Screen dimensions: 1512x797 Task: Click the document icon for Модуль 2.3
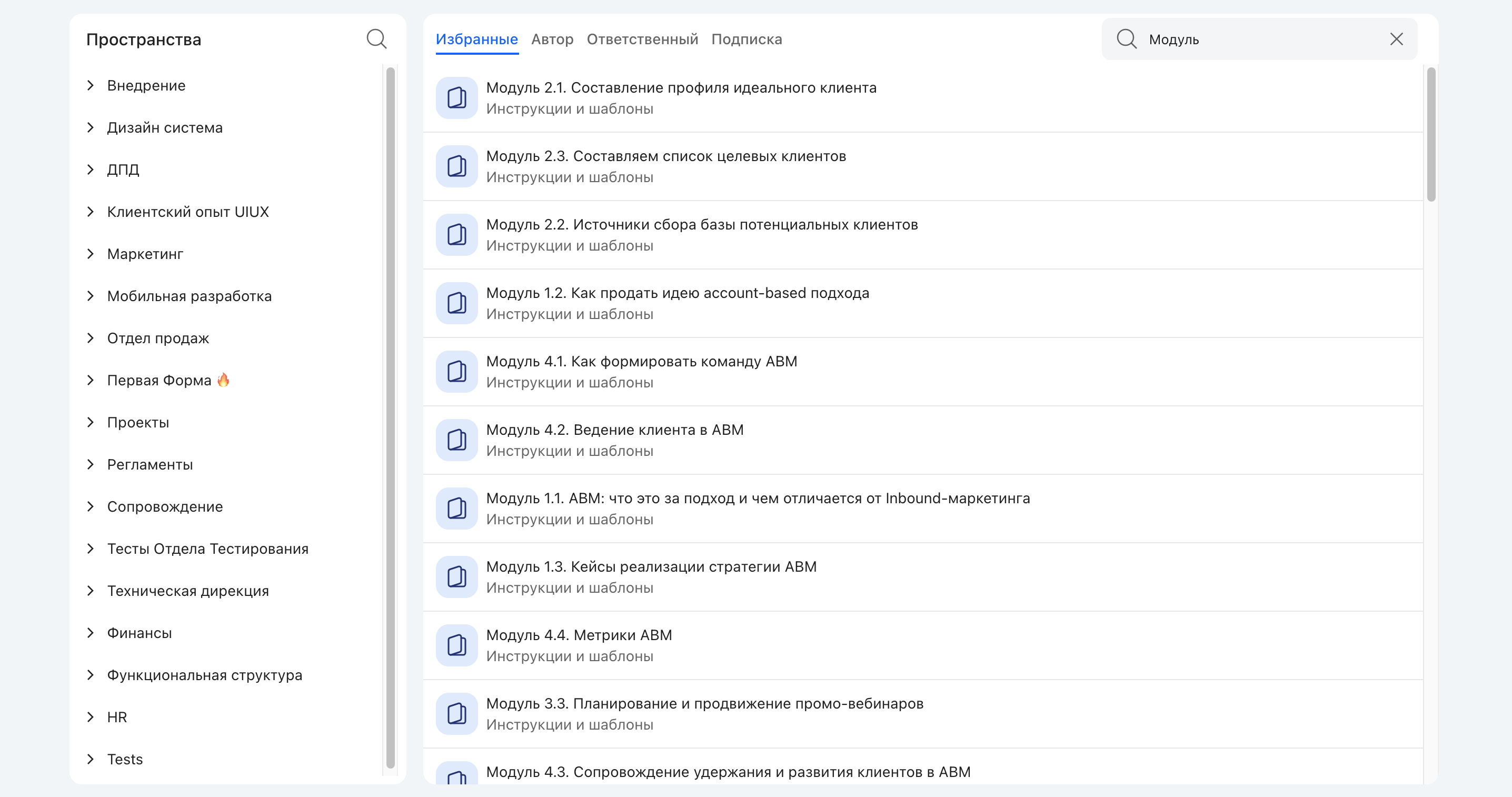point(456,167)
